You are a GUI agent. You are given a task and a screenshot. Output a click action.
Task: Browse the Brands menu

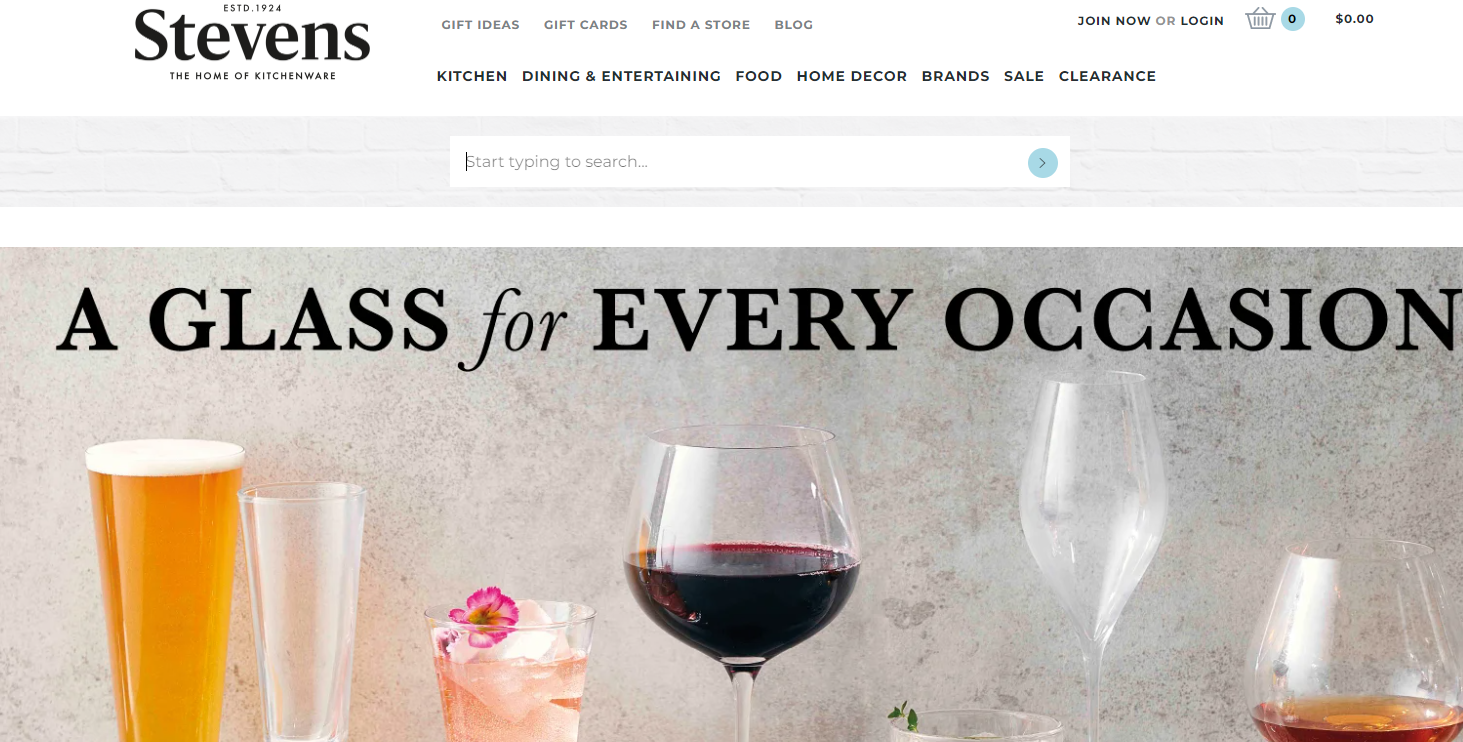coord(956,76)
